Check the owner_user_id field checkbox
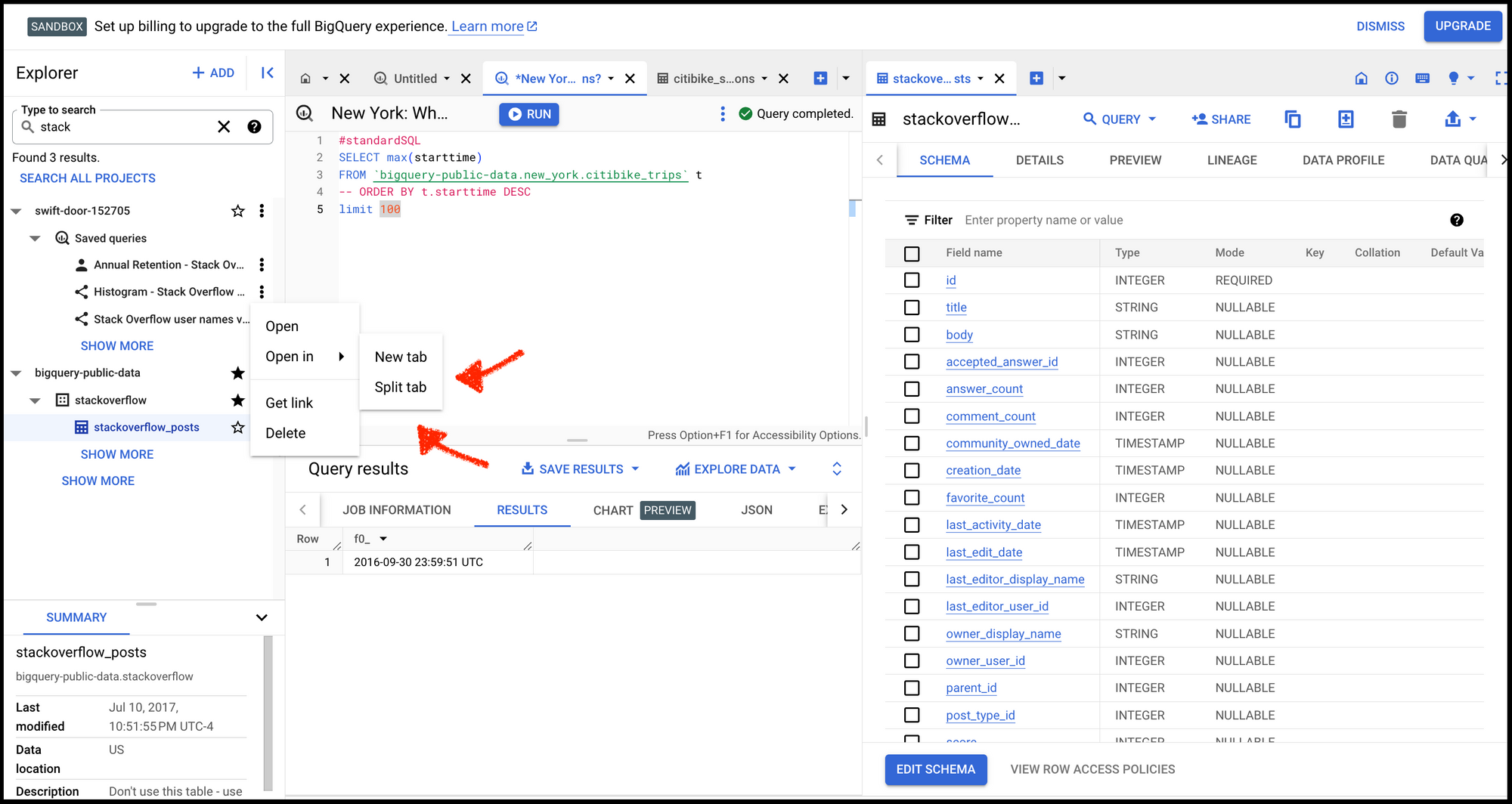The height and width of the screenshot is (804, 1512). pyautogui.click(x=912, y=661)
